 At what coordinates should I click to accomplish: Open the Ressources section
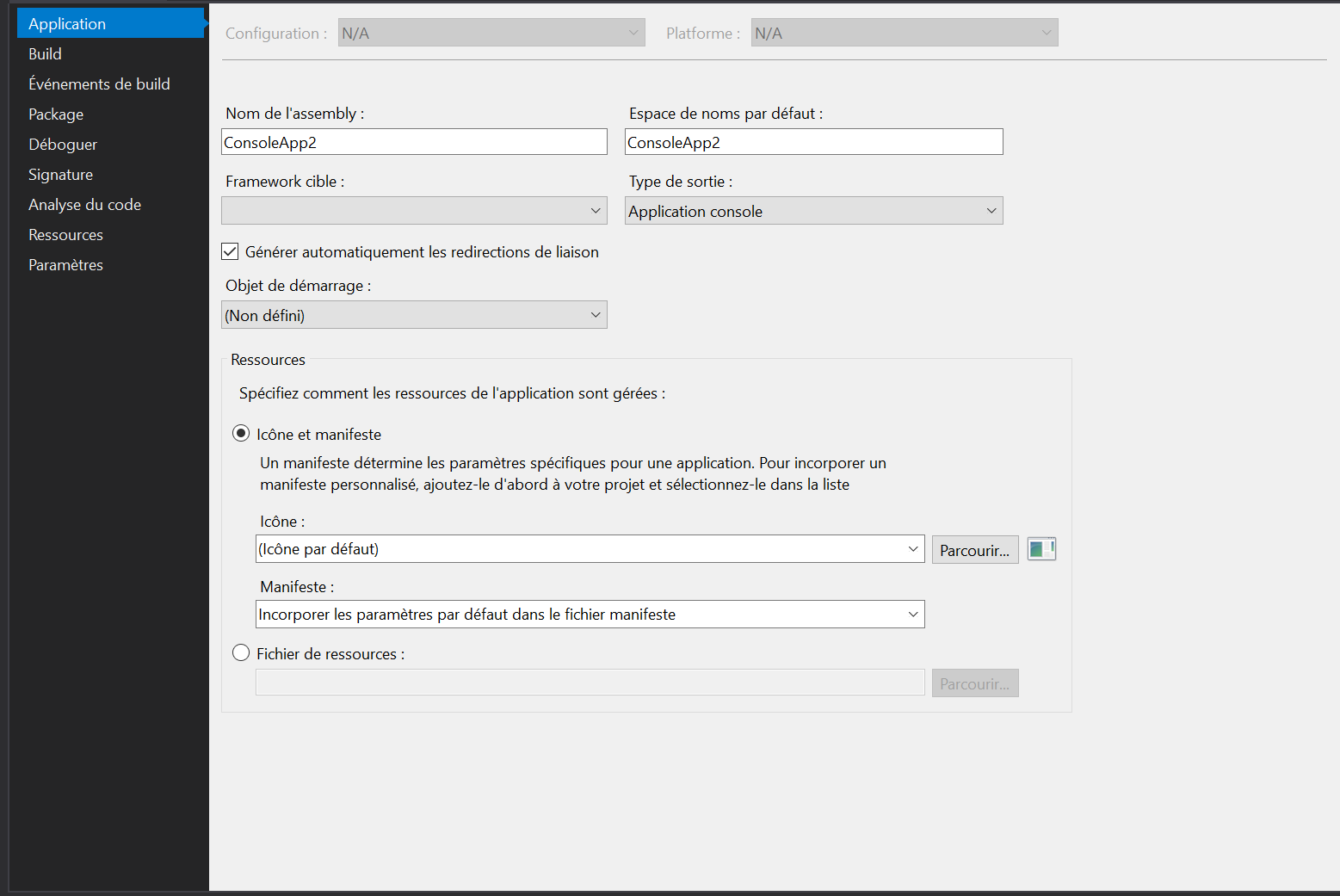pos(65,234)
